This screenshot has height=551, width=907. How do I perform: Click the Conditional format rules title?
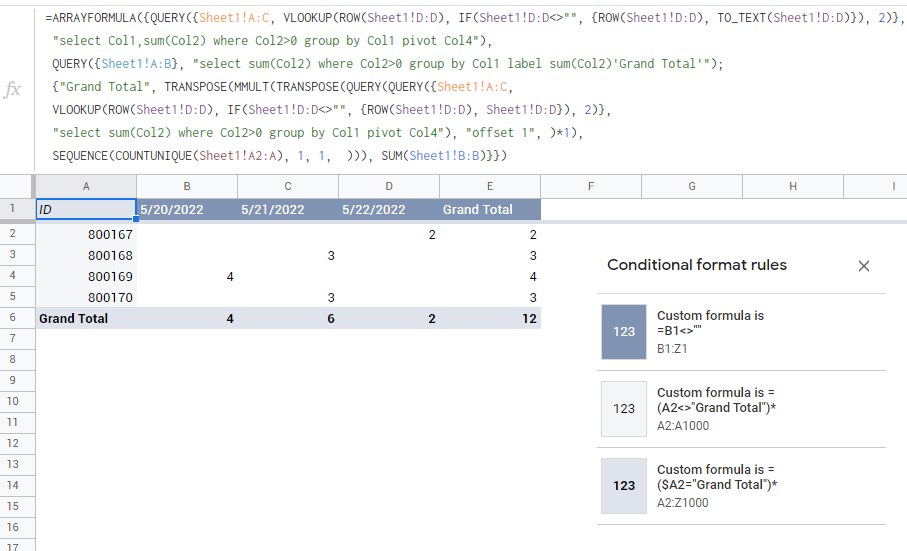pyautogui.click(x=696, y=265)
